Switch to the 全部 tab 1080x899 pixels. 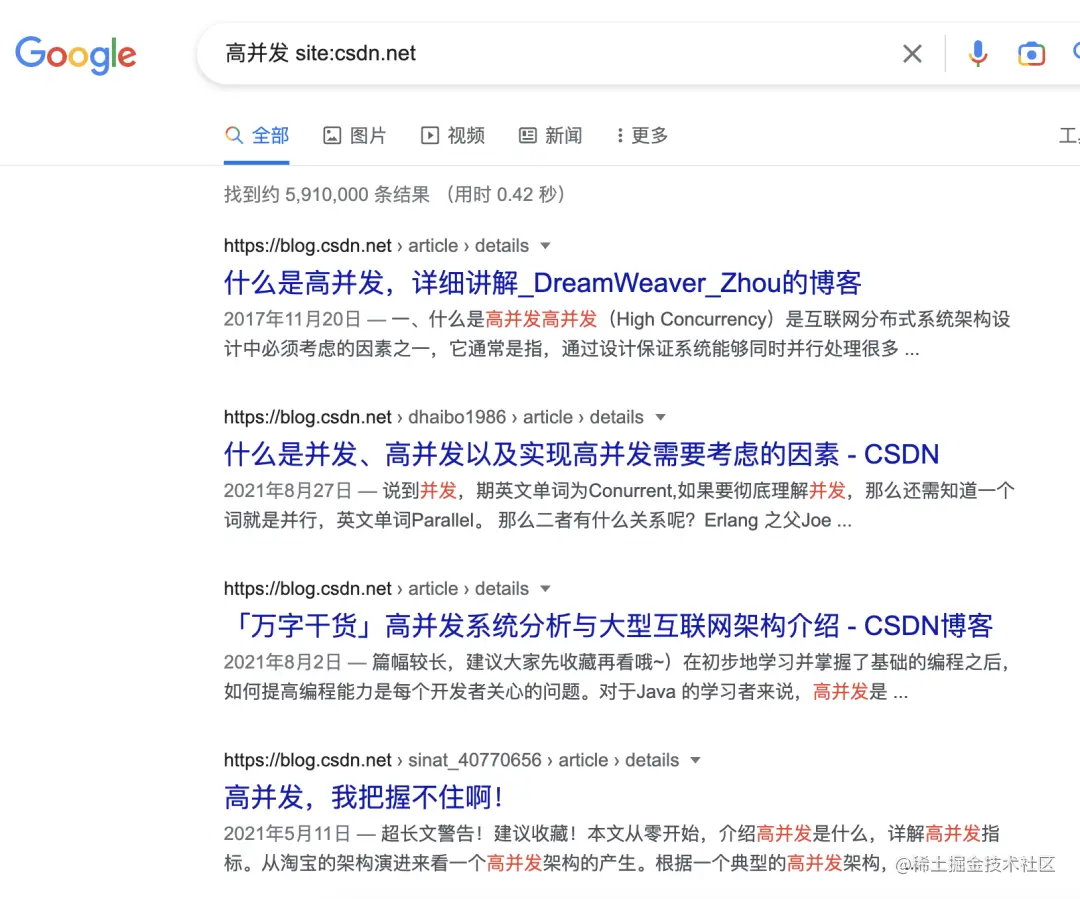point(257,134)
